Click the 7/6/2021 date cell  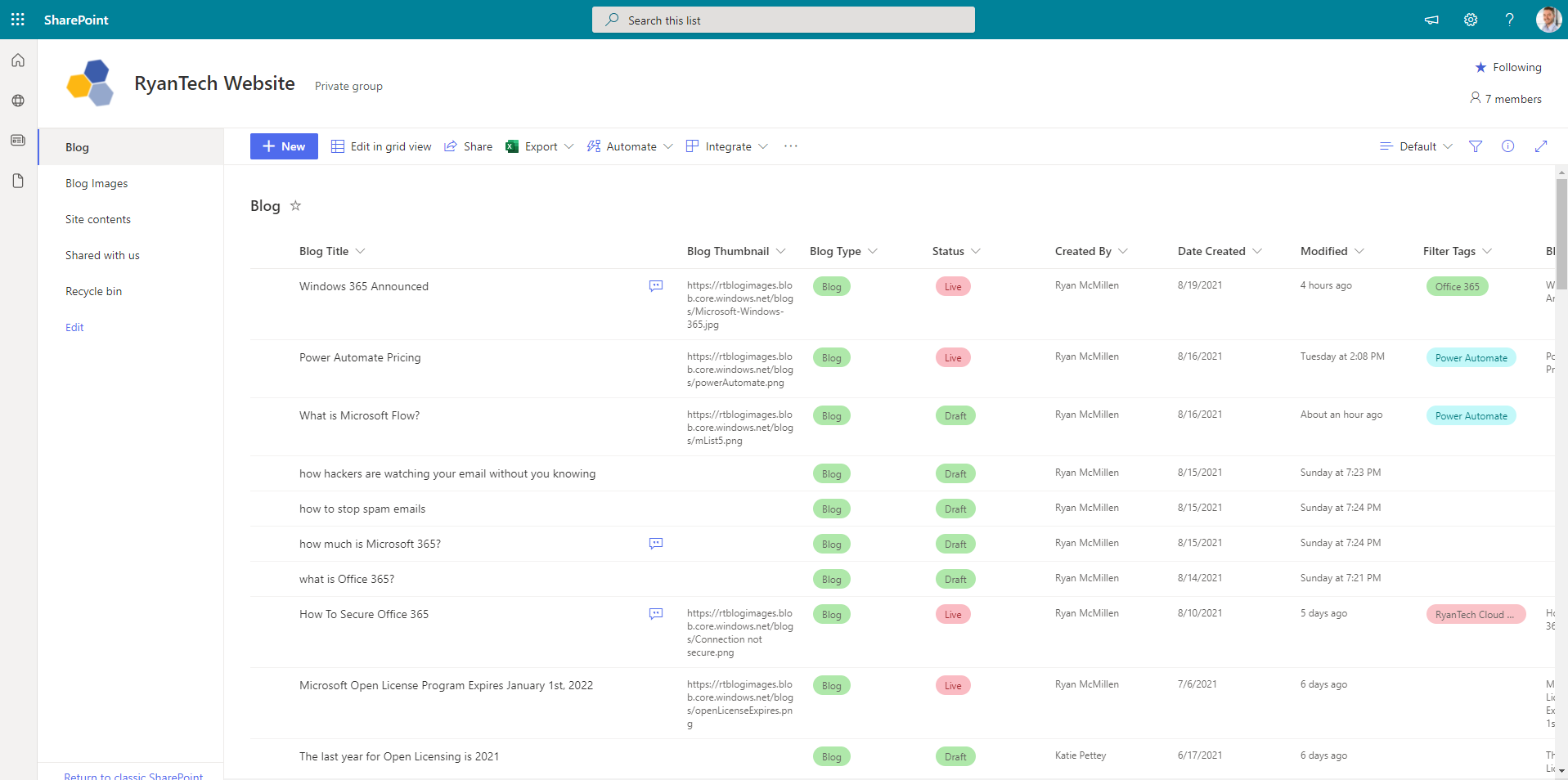tap(1197, 684)
